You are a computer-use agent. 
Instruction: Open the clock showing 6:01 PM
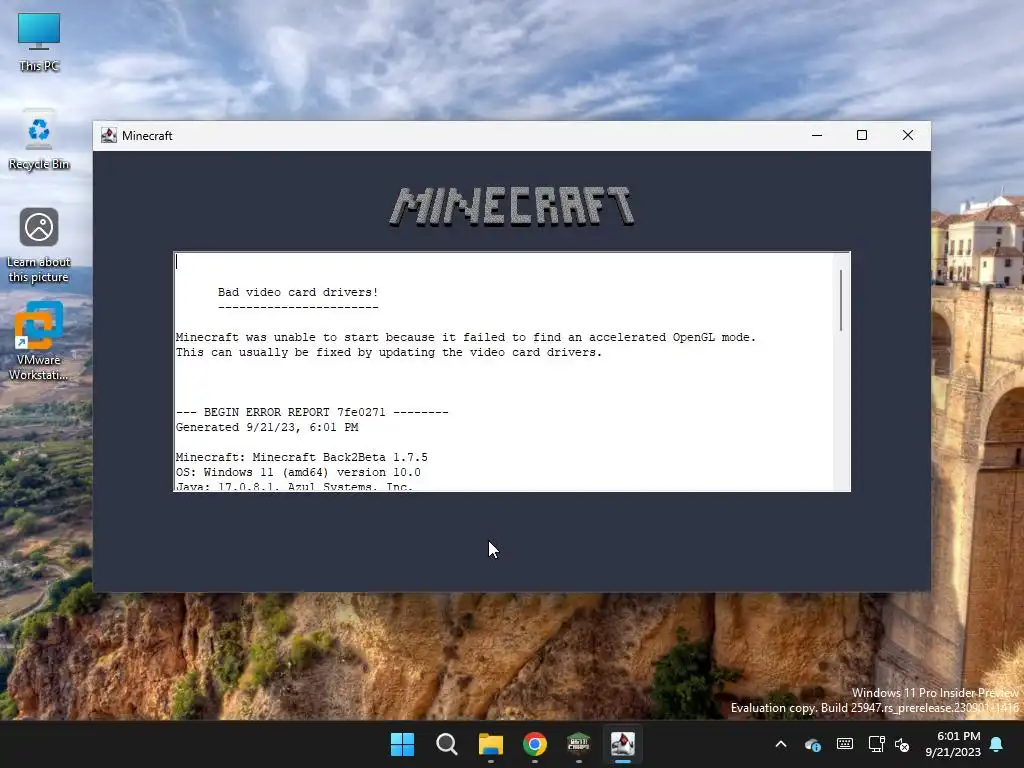(953, 744)
